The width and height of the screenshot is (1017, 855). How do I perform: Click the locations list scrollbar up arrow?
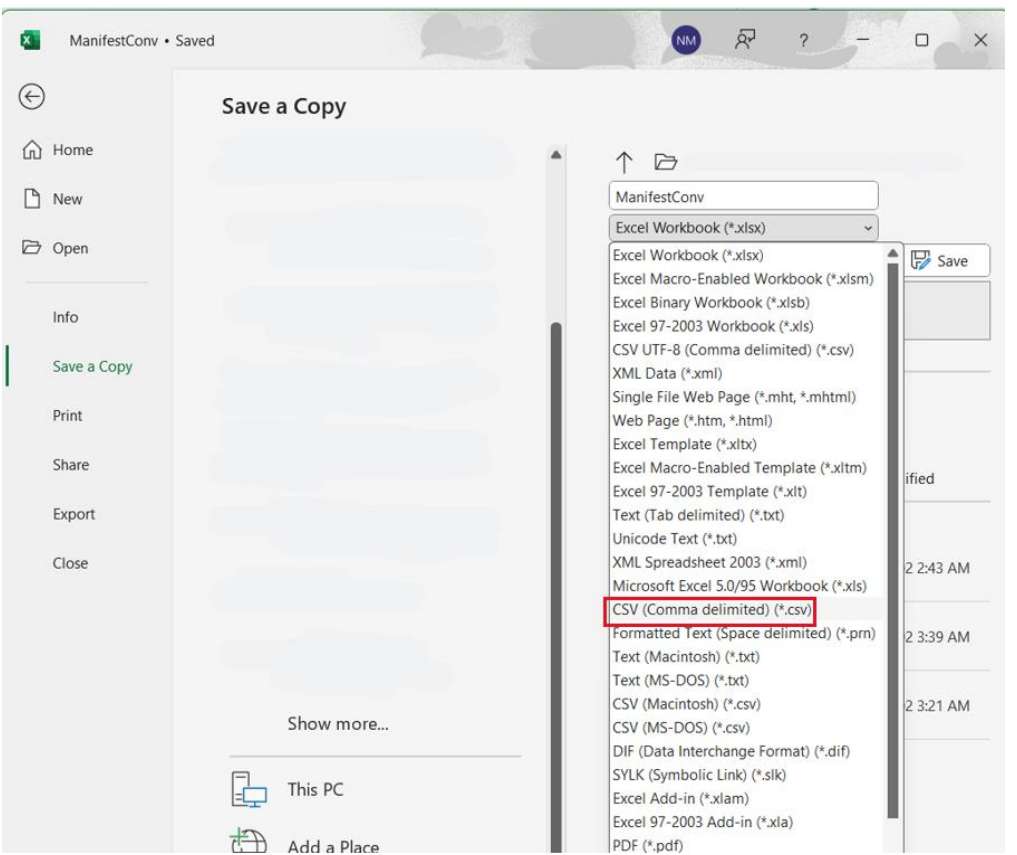[x=556, y=155]
